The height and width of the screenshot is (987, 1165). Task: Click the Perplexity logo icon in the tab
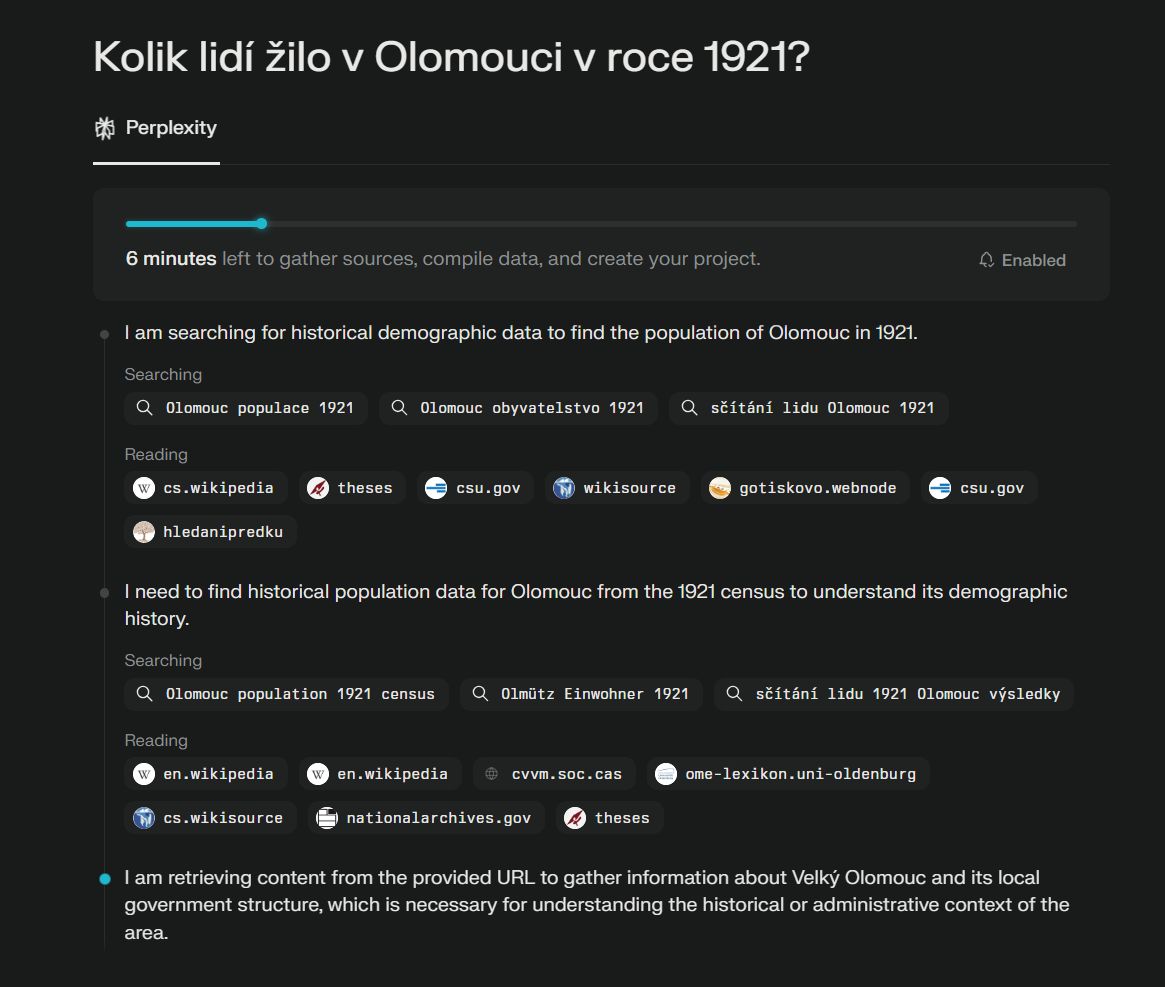pyautogui.click(x=105, y=128)
